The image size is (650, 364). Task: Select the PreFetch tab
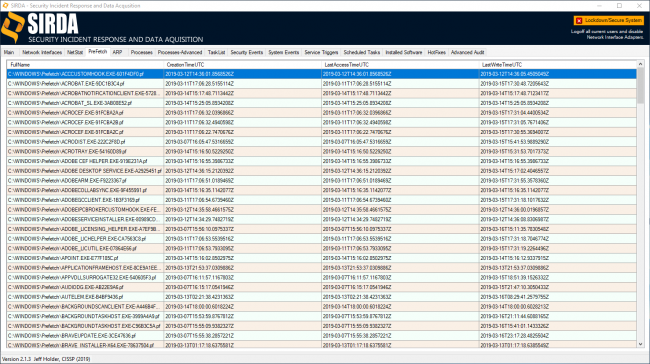(98, 52)
